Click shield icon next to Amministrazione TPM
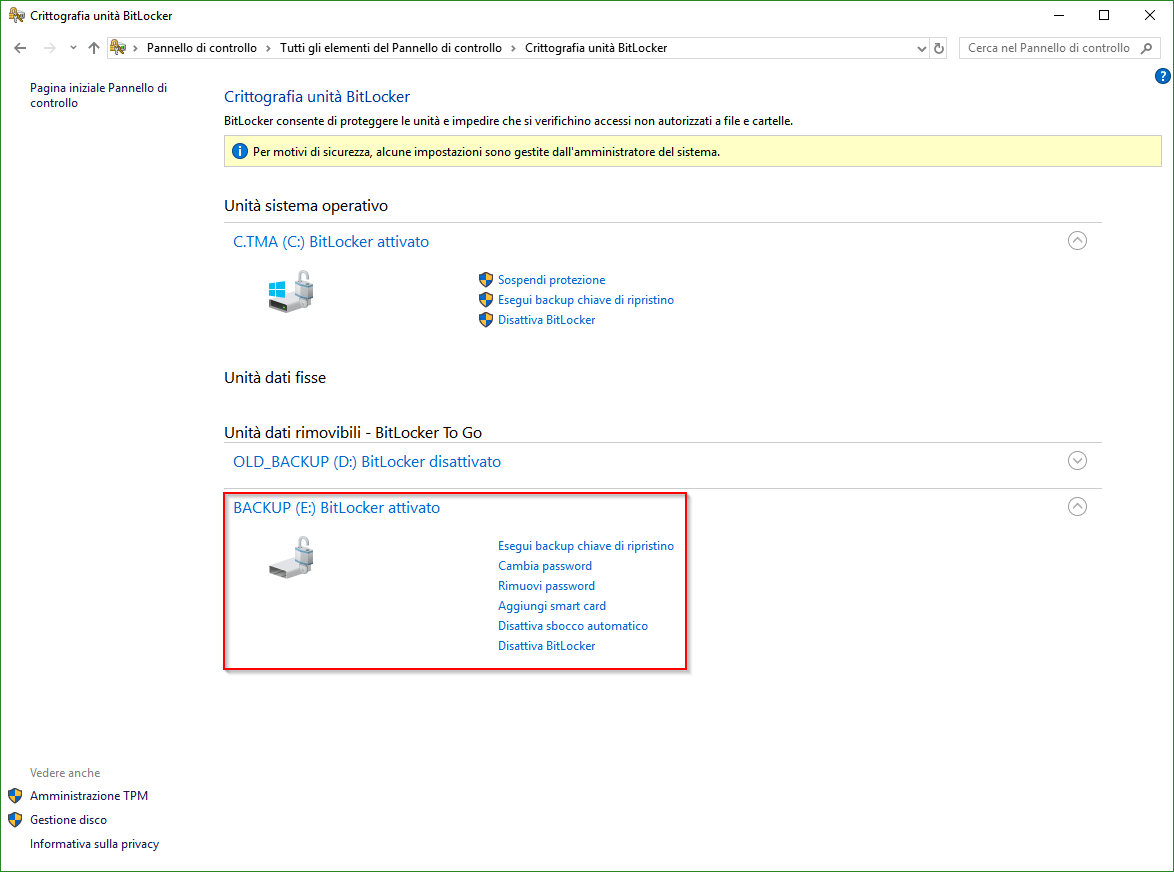 pos(15,796)
